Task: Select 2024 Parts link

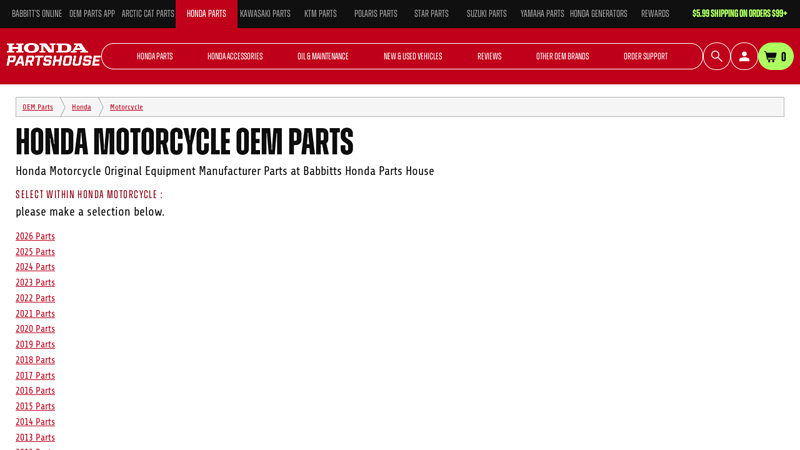Action: click(x=35, y=267)
